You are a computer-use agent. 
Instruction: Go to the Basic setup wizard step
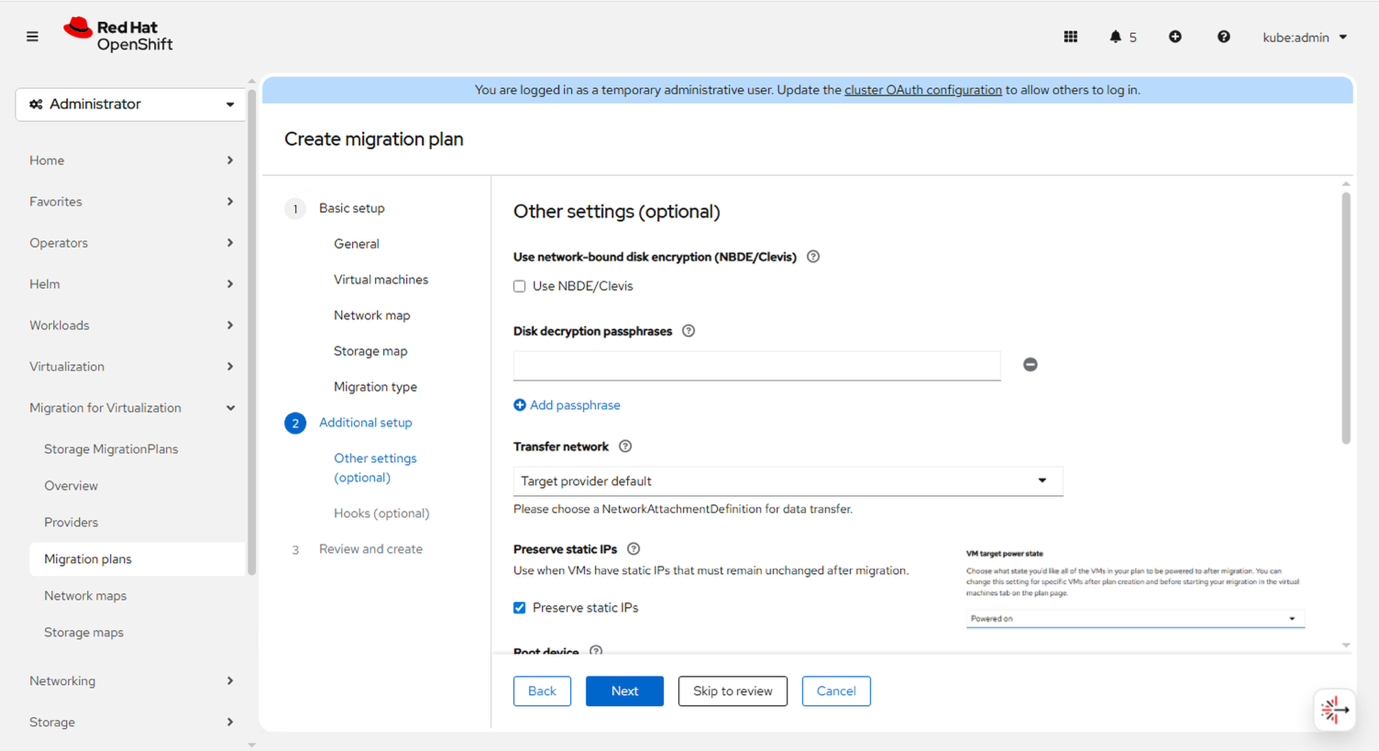(351, 208)
